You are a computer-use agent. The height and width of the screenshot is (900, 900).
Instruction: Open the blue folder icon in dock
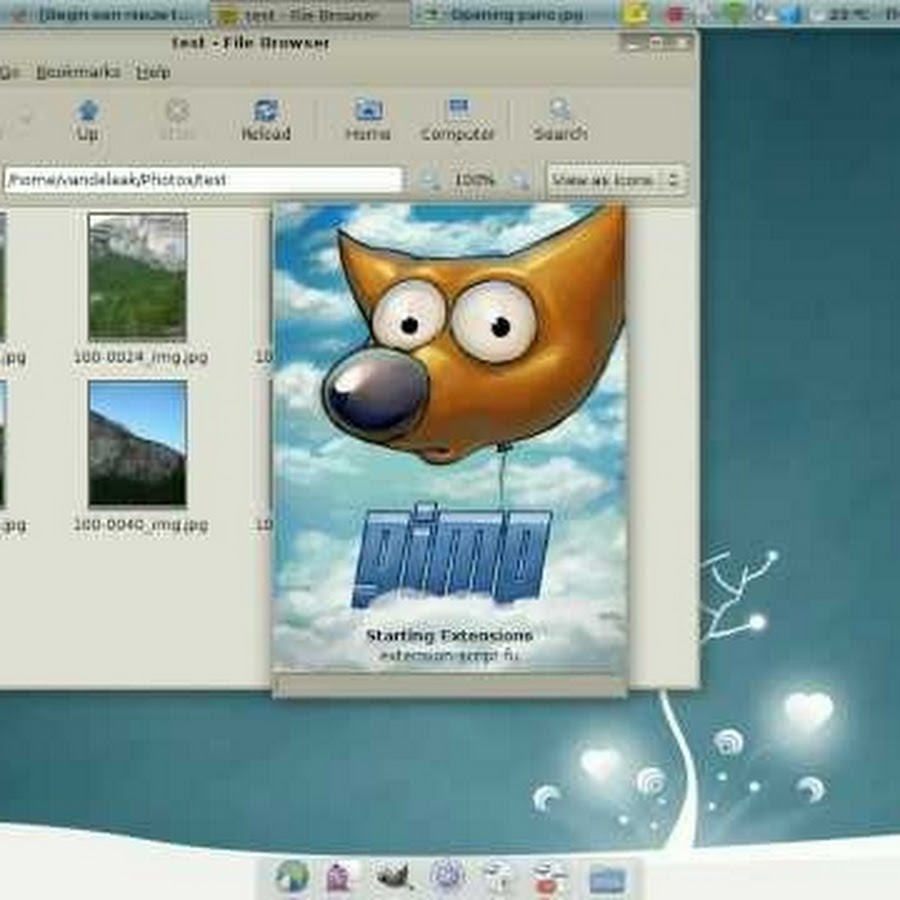(607, 878)
